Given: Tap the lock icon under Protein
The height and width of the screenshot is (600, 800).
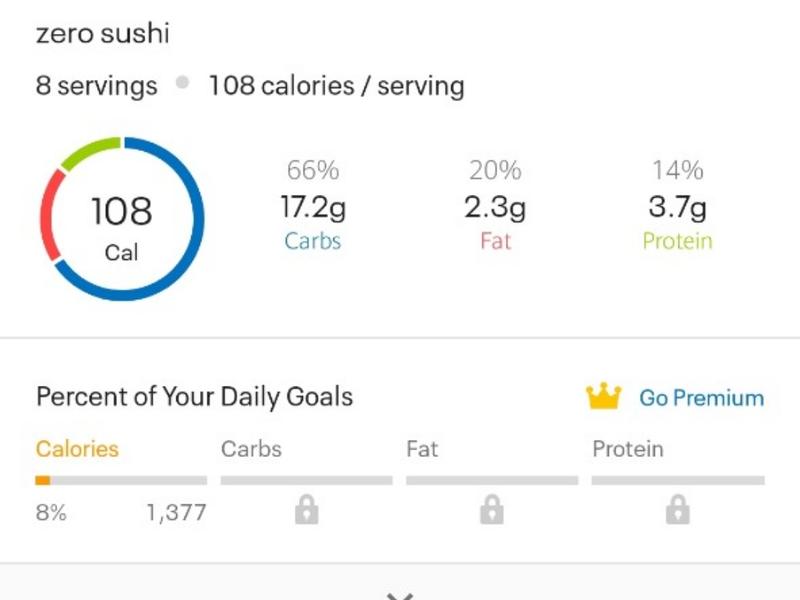Looking at the screenshot, I should point(677,512).
